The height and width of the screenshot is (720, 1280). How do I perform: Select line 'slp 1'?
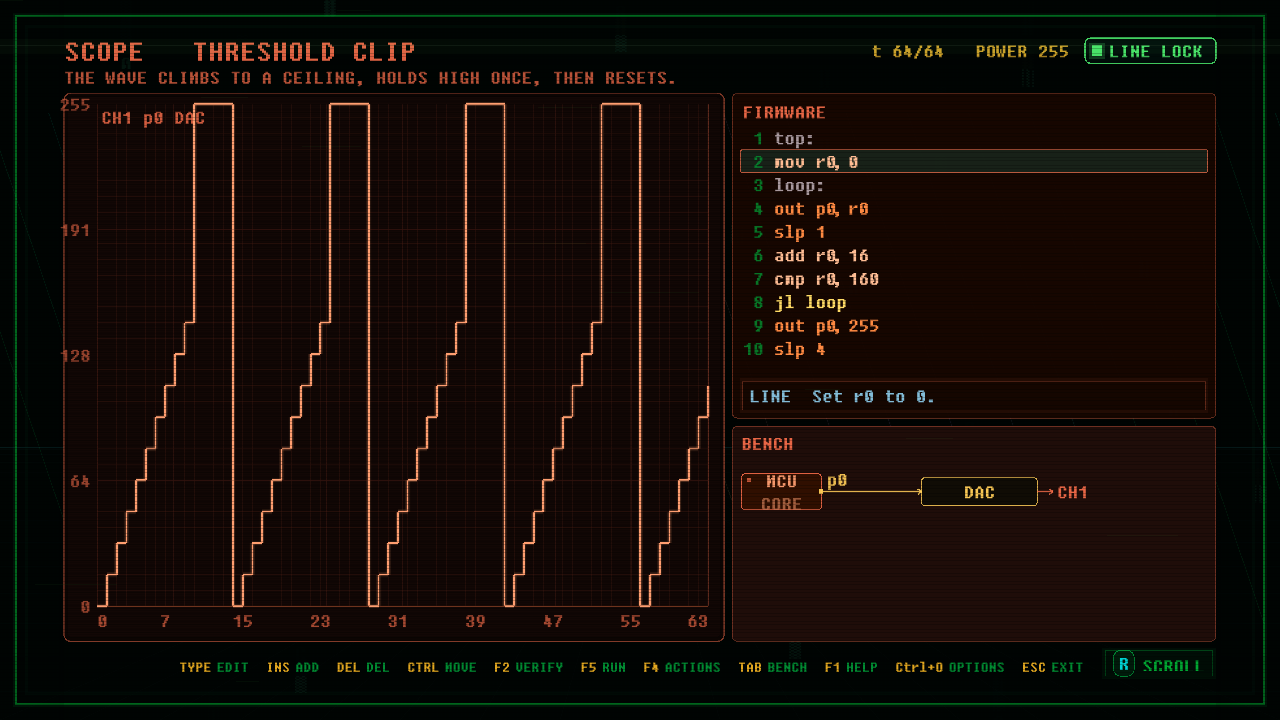tap(974, 232)
